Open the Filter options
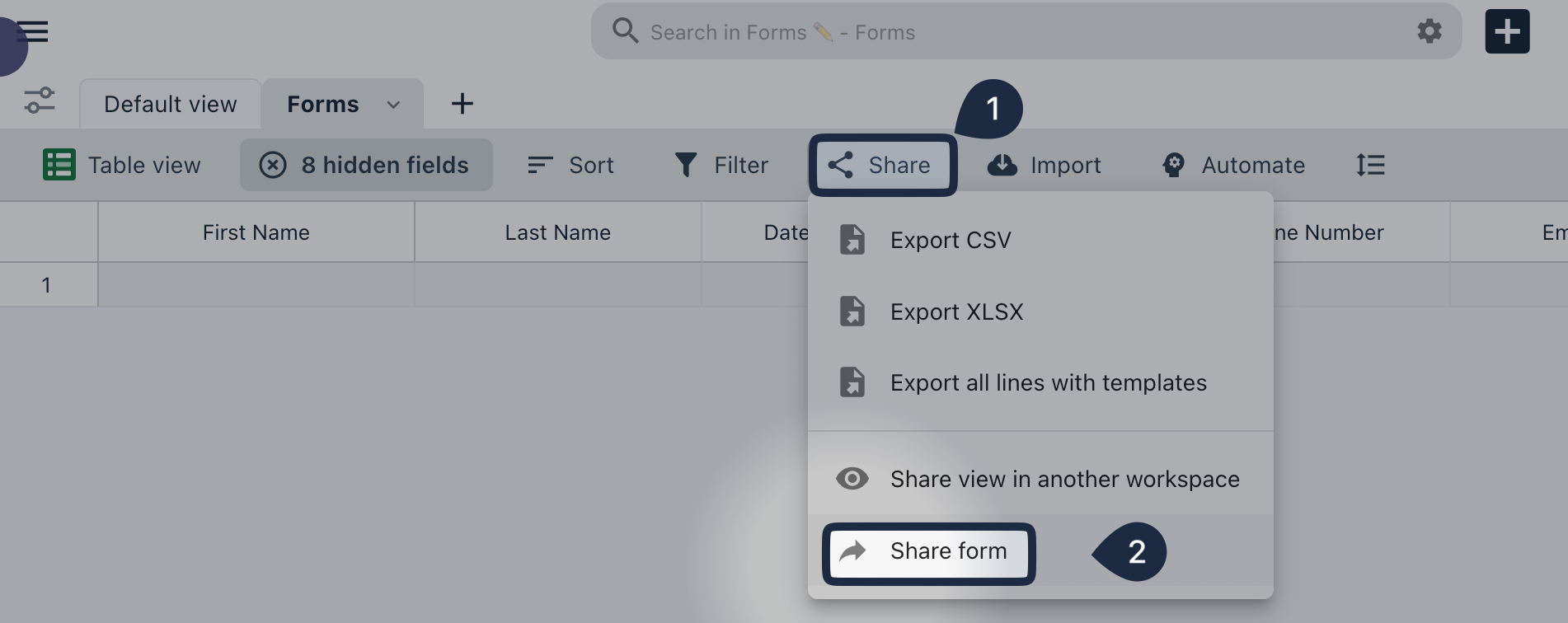This screenshot has height=623, width=1568. [721, 165]
